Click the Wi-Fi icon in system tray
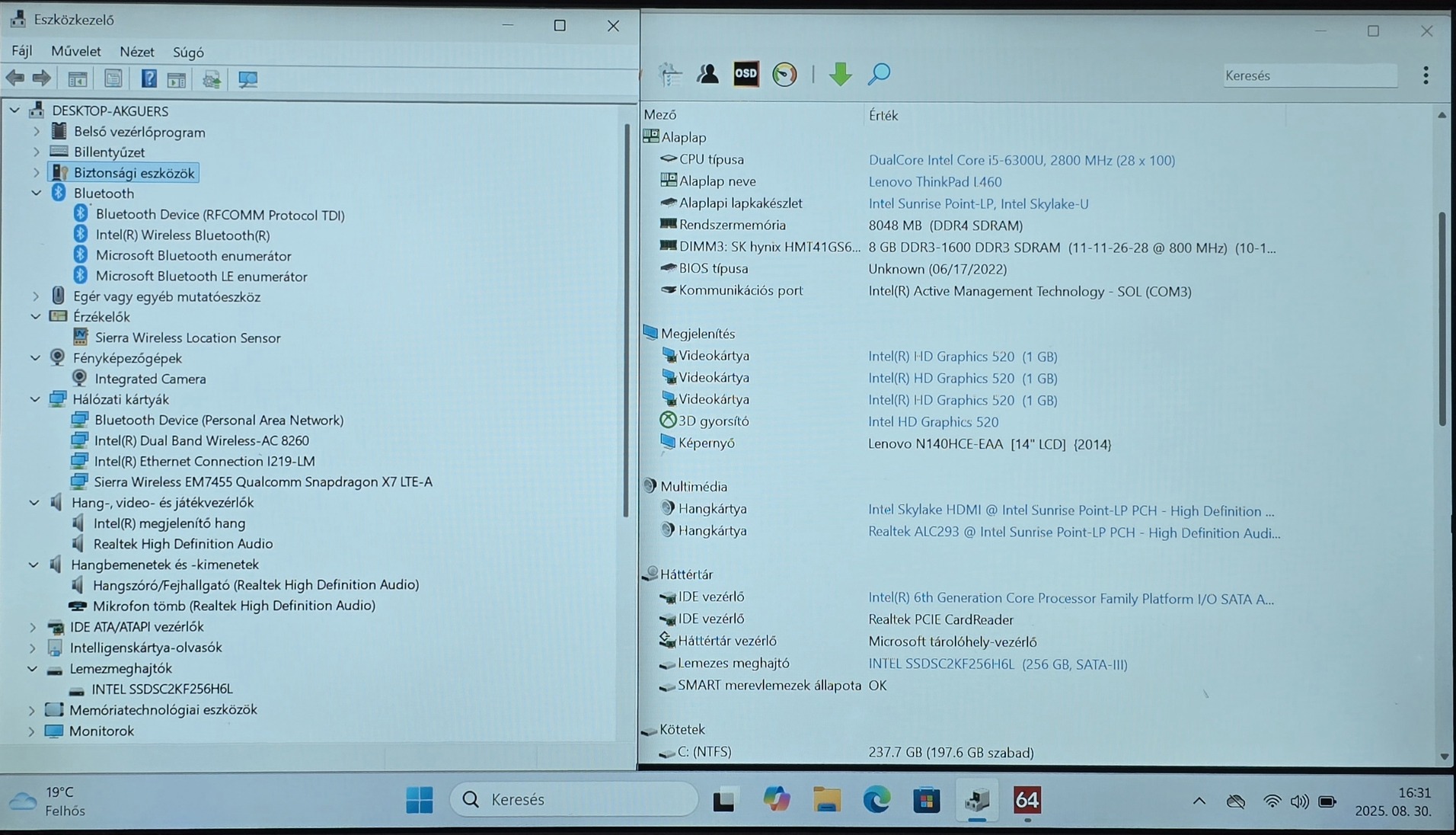1456x835 pixels. point(1272,801)
